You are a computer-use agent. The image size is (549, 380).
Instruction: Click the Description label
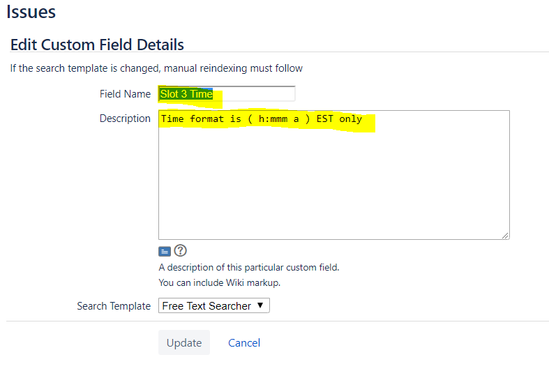125,118
